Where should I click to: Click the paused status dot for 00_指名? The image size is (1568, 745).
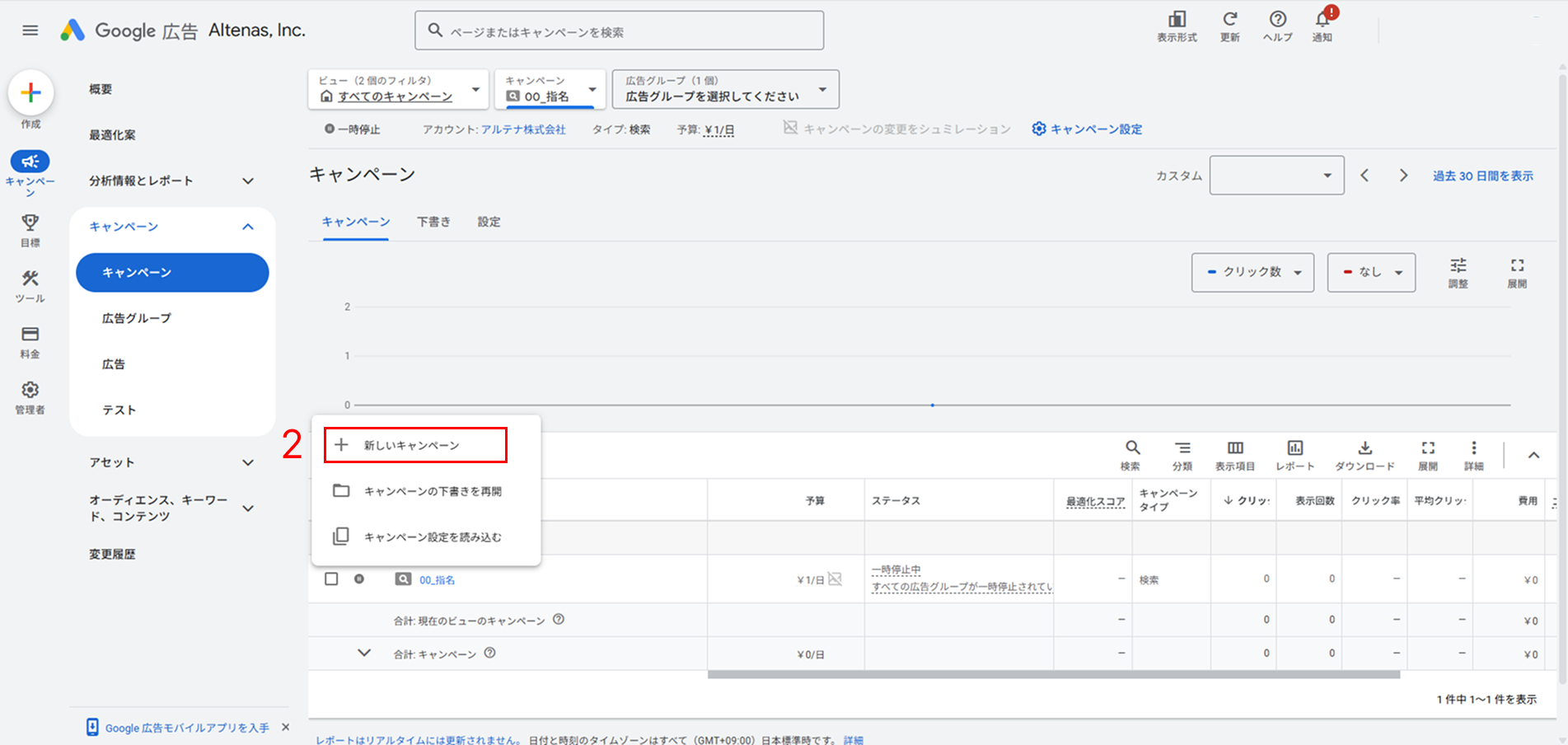pos(359,579)
